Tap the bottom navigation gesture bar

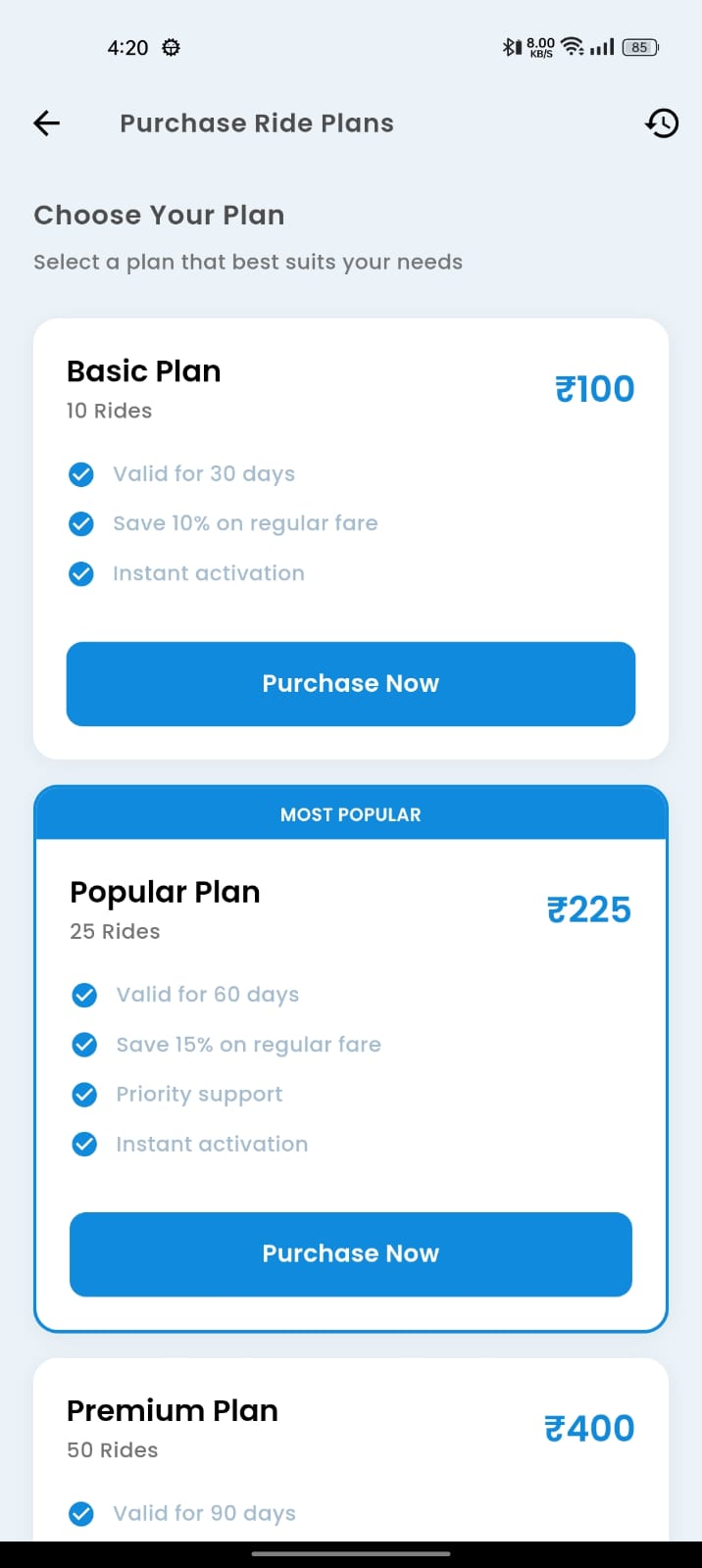click(350, 1552)
